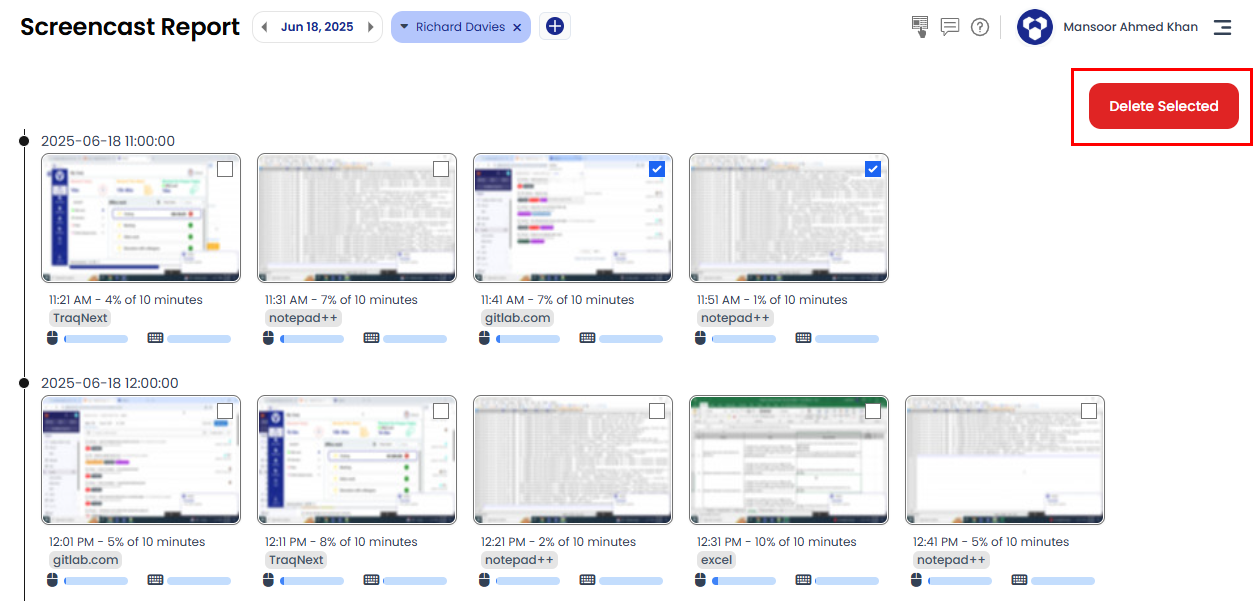Click the circular company logo avatar

[1035, 27]
